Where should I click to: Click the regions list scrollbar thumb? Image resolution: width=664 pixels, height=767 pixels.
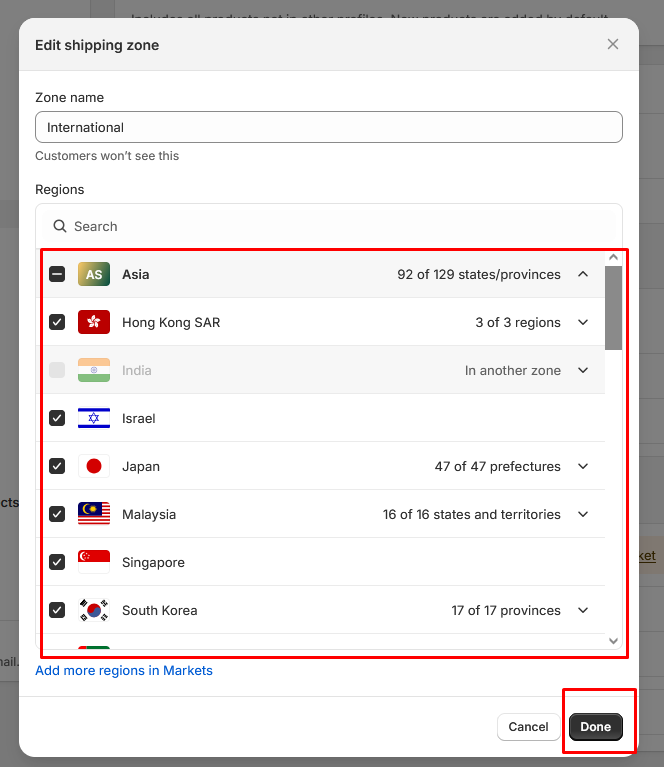click(613, 308)
